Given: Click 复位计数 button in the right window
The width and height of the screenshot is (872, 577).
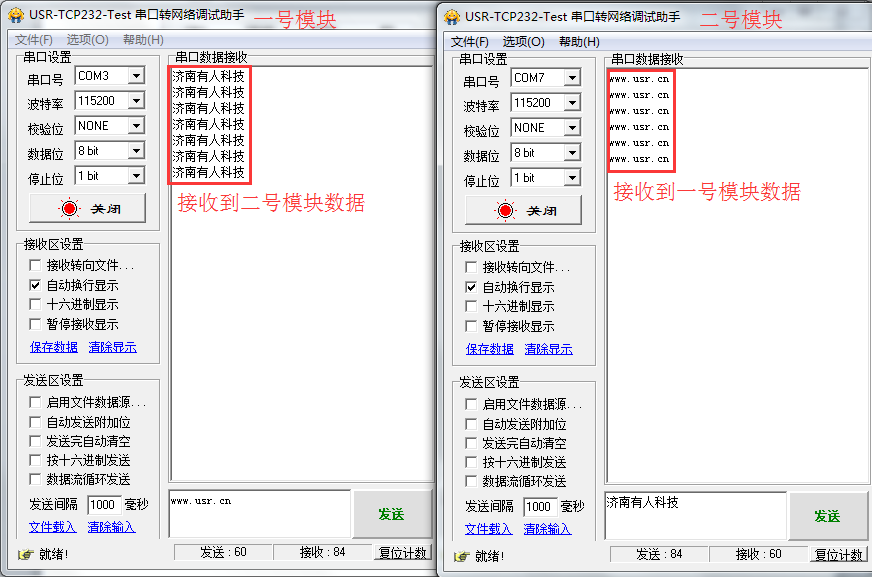Looking at the screenshot, I should [x=838, y=554].
